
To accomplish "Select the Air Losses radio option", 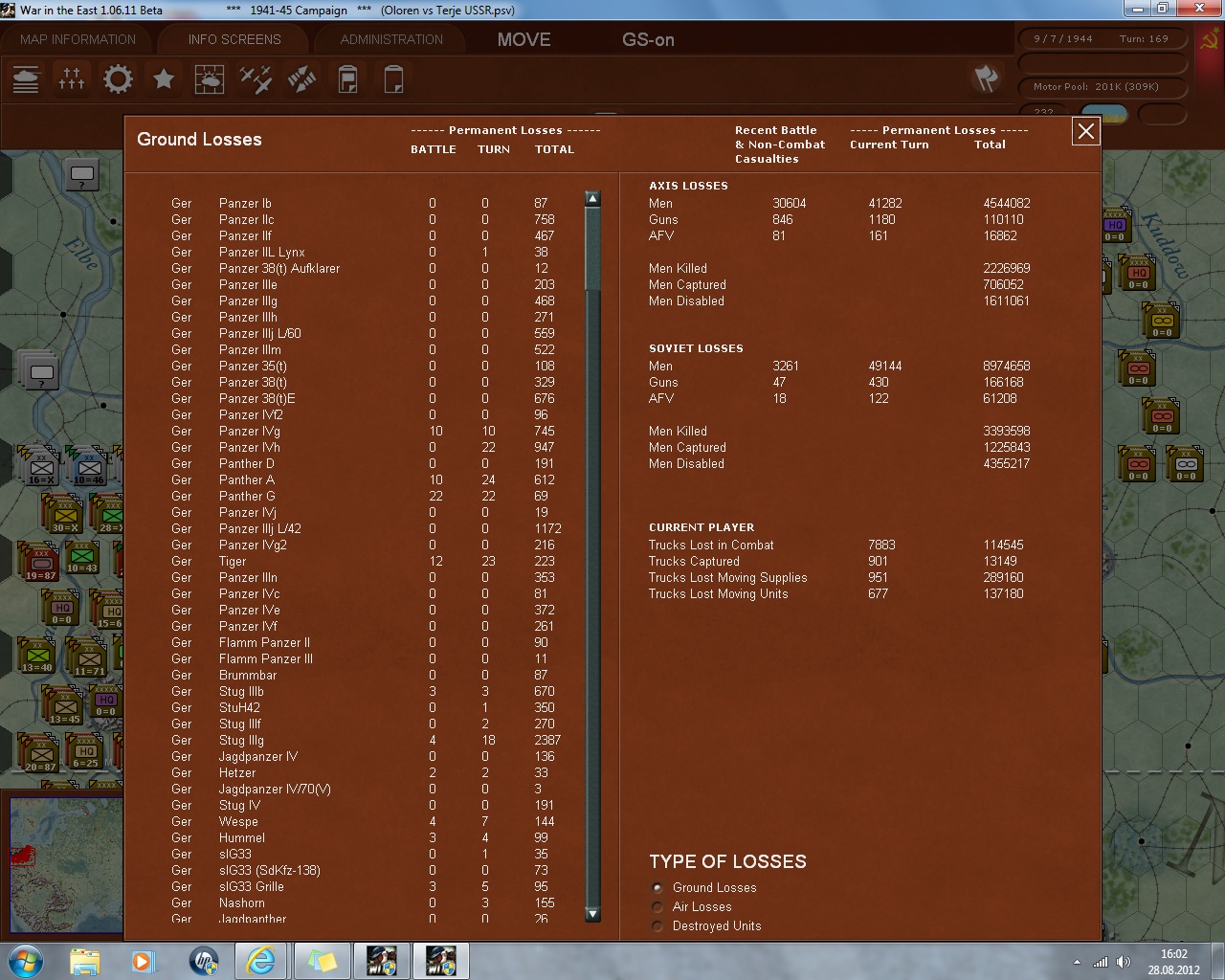I will pos(657,906).
